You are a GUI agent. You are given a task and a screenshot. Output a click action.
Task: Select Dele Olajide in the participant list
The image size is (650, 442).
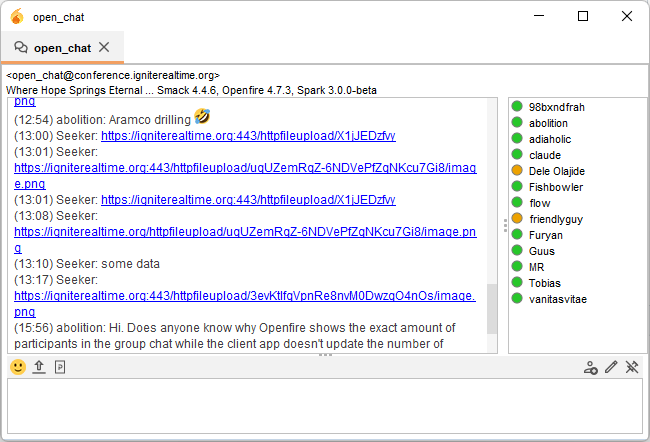pyautogui.click(x=556, y=171)
